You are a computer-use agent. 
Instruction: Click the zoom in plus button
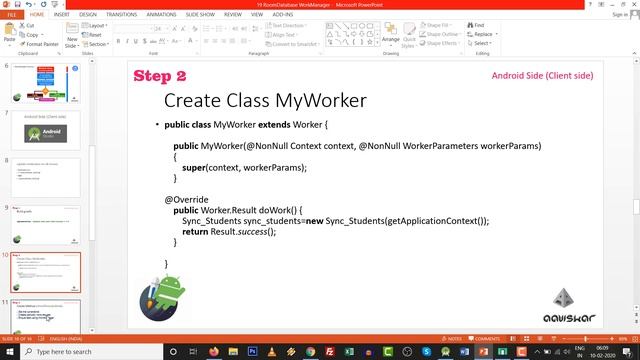point(612,339)
